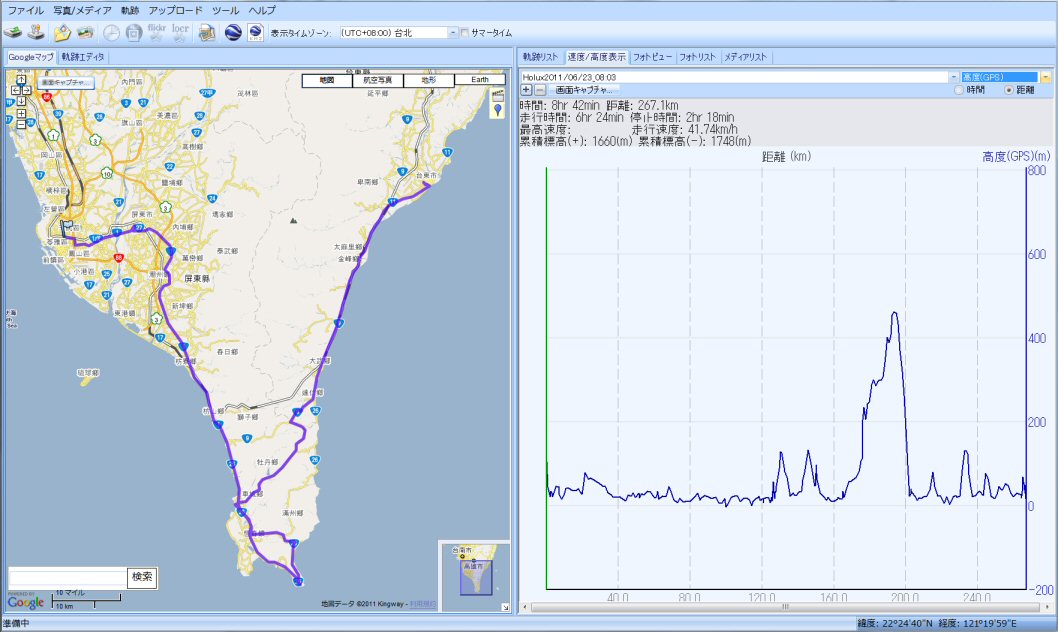Zoom out the elevation chart with minus
The height and width of the screenshot is (632, 1058).
coord(540,90)
